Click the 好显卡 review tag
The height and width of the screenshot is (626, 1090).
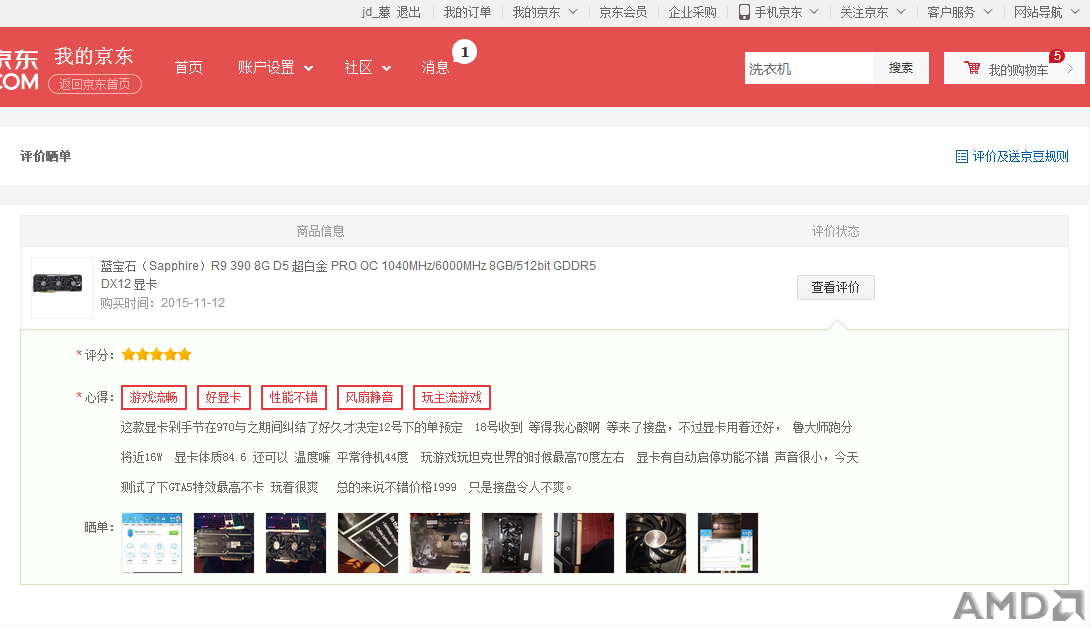click(223, 397)
